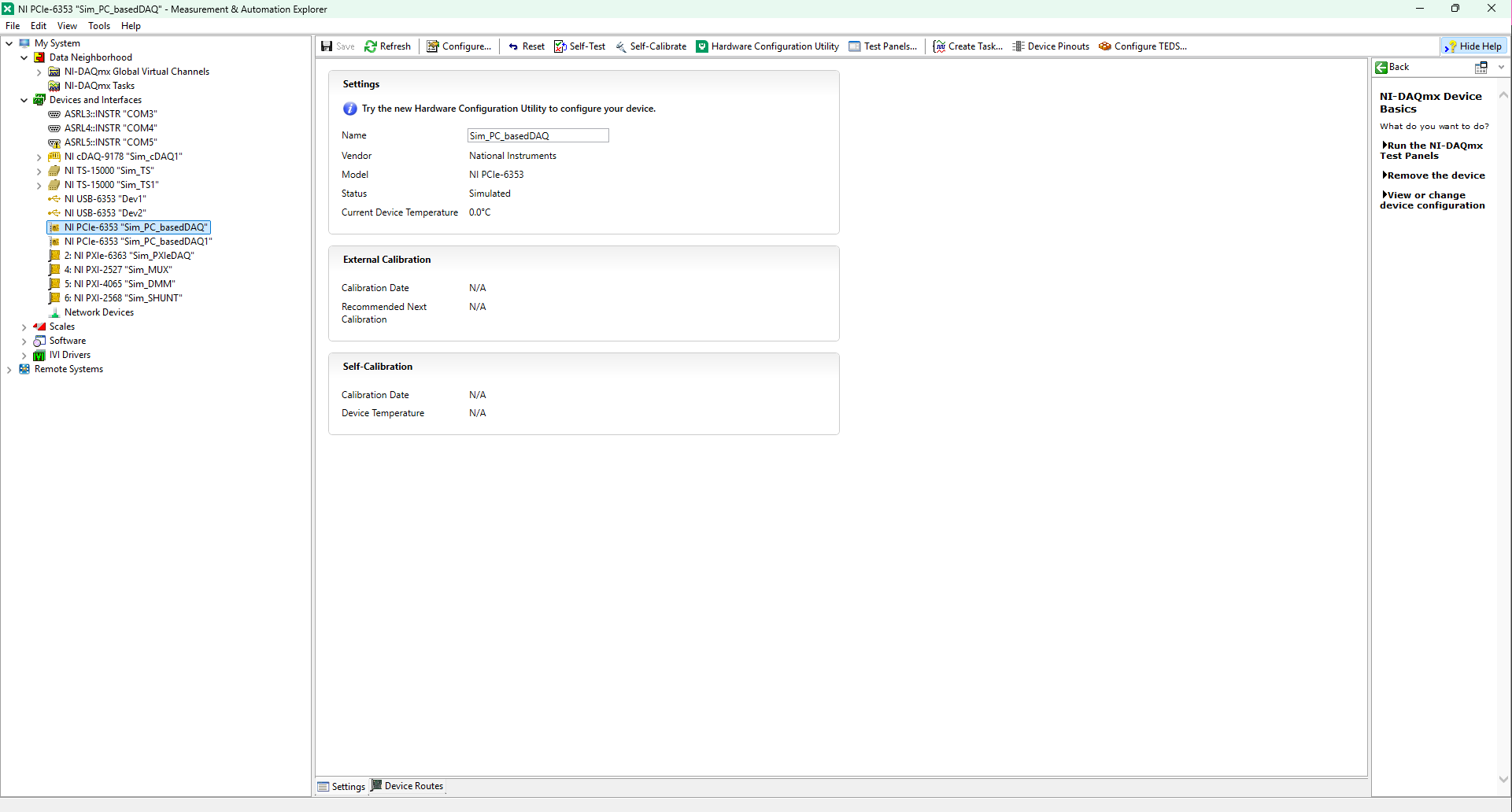1512x812 pixels.
Task: Open the View menu
Action: point(68,26)
